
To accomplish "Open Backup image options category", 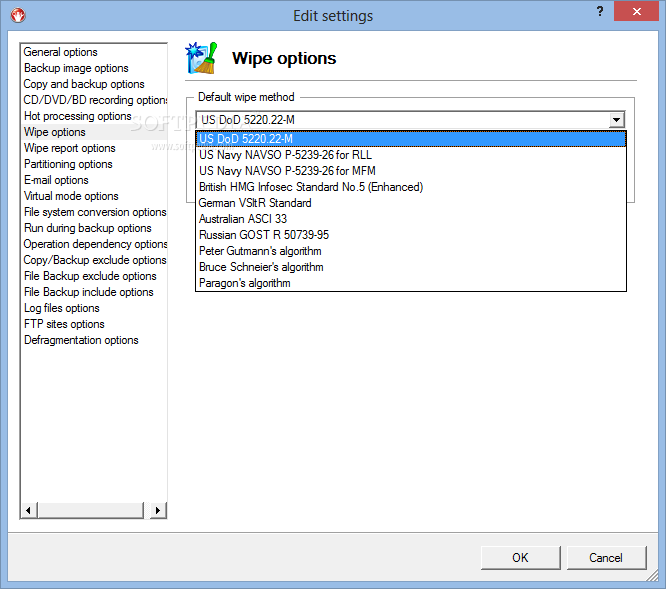I will point(94,68).
